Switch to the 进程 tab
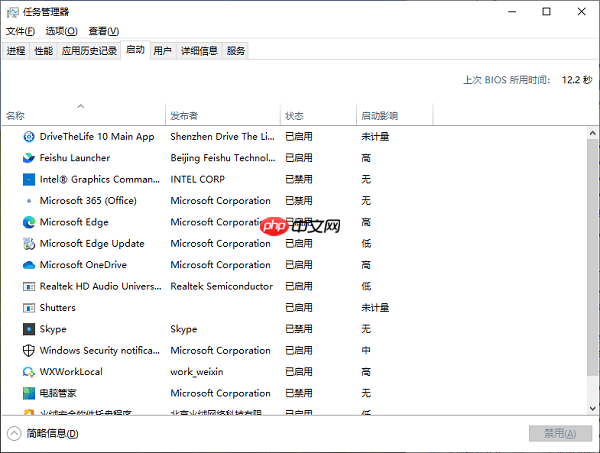The height and width of the screenshot is (453, 600). [x=16, y=51]
